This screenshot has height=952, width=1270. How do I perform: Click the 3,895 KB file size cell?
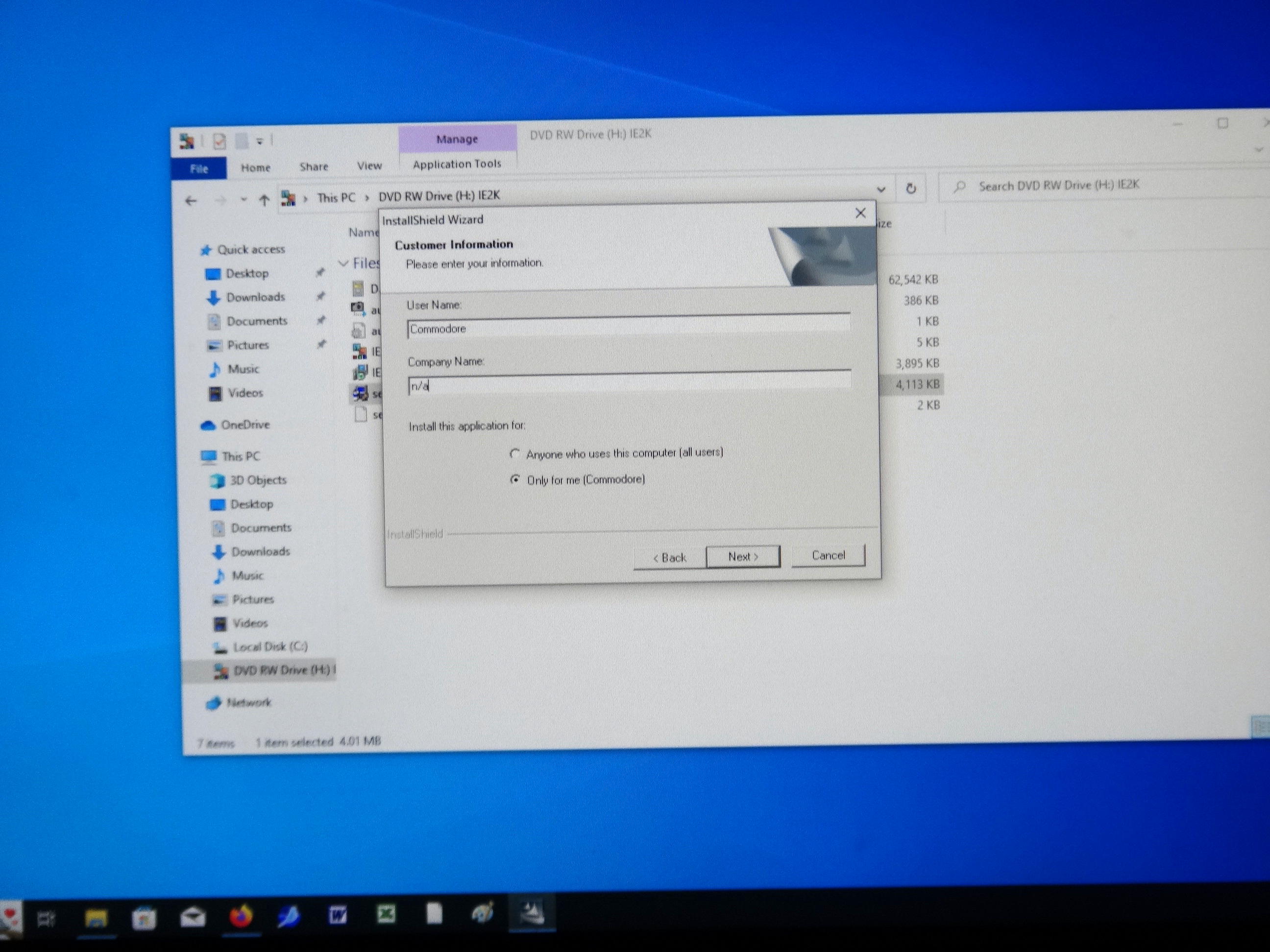pyautogui.click(x=918, y=364)
